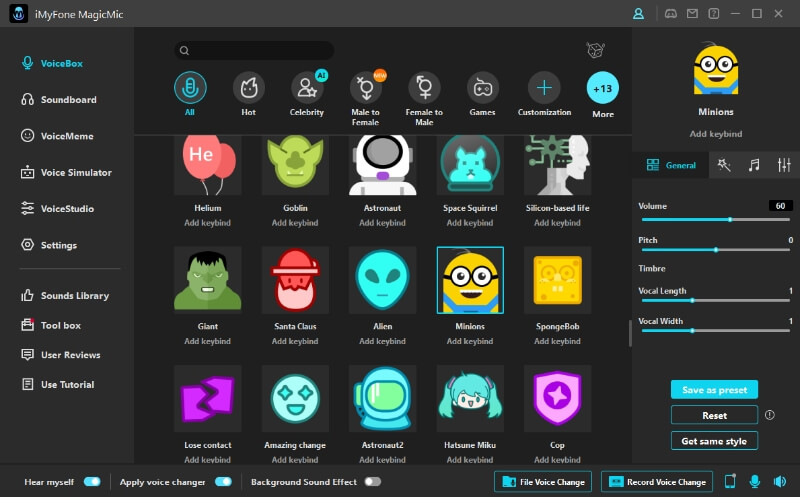Select the Alien voice

383,280
